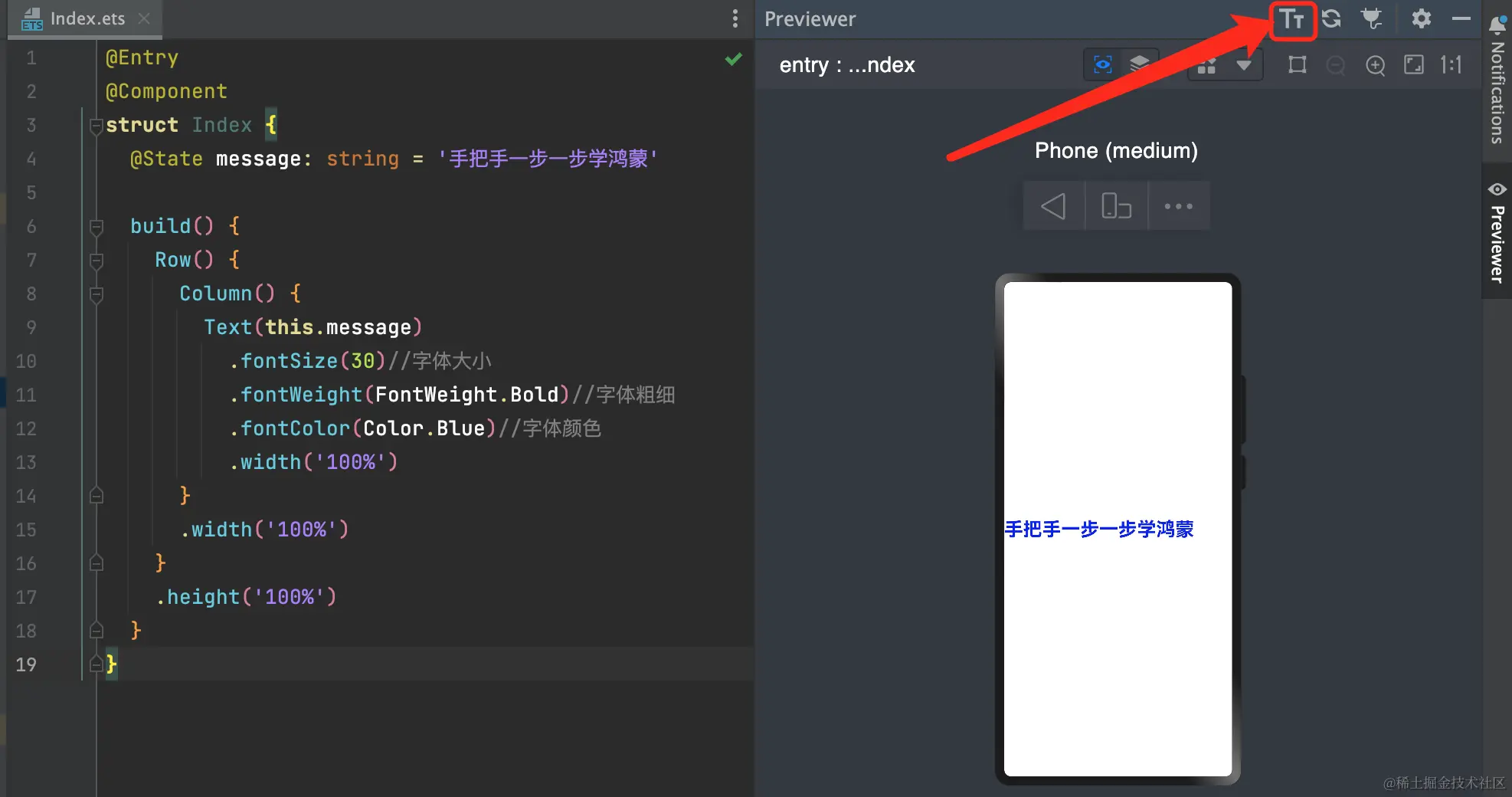Click line number 5 in the gutter
1512x797 pixels.
coord(31,192)
